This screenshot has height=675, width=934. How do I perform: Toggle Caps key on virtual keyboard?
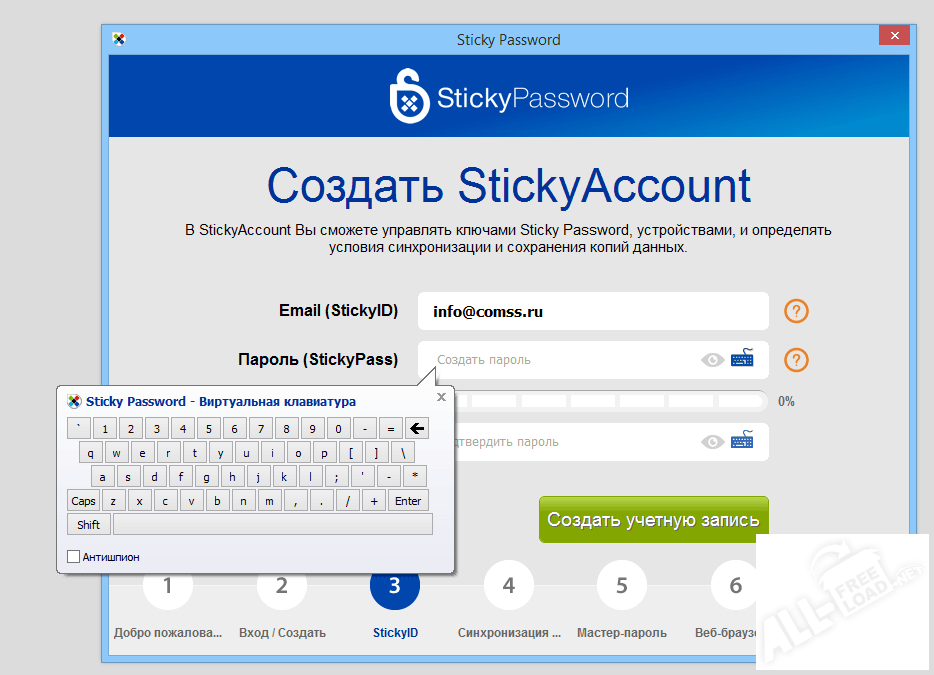pyautogui.click(x=84, y=501)
